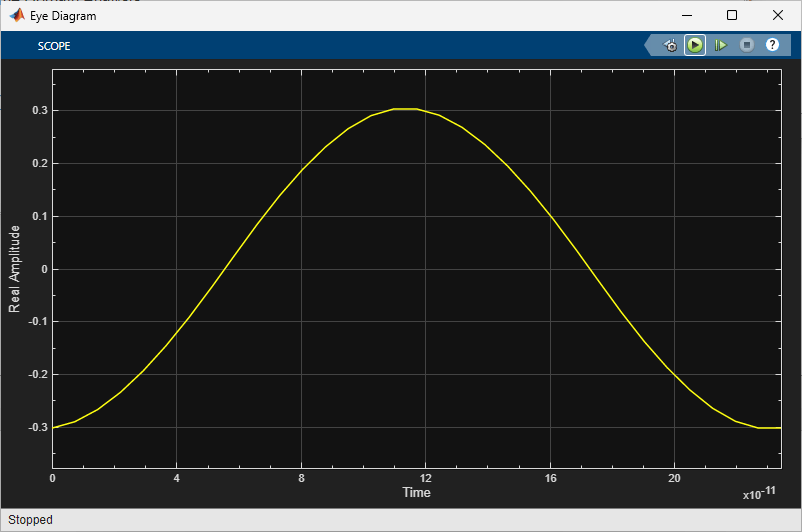Close the Eye Diagram window

coord(777,15)
